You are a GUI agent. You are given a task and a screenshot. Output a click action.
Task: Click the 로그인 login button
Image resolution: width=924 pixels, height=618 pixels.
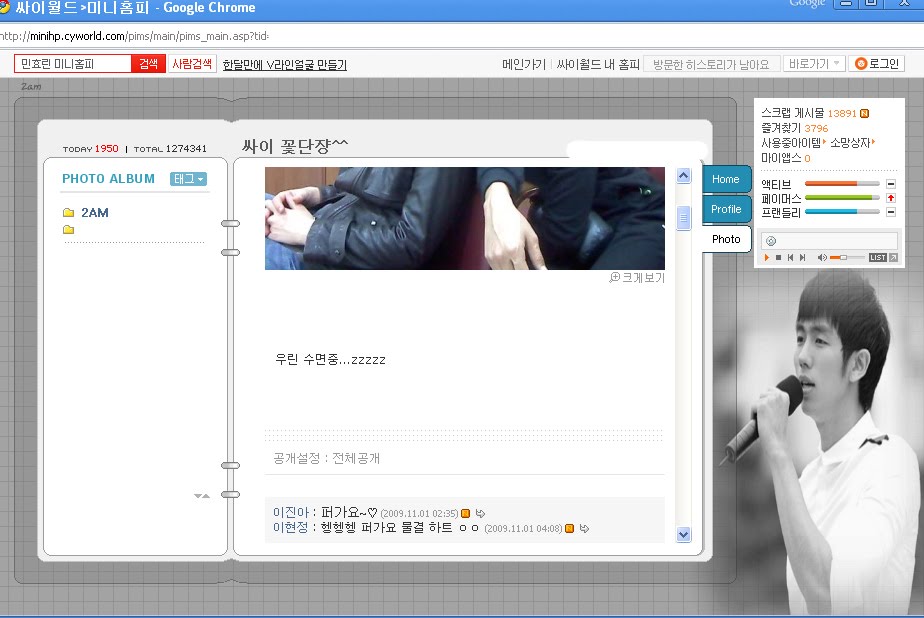coord(876,64)
